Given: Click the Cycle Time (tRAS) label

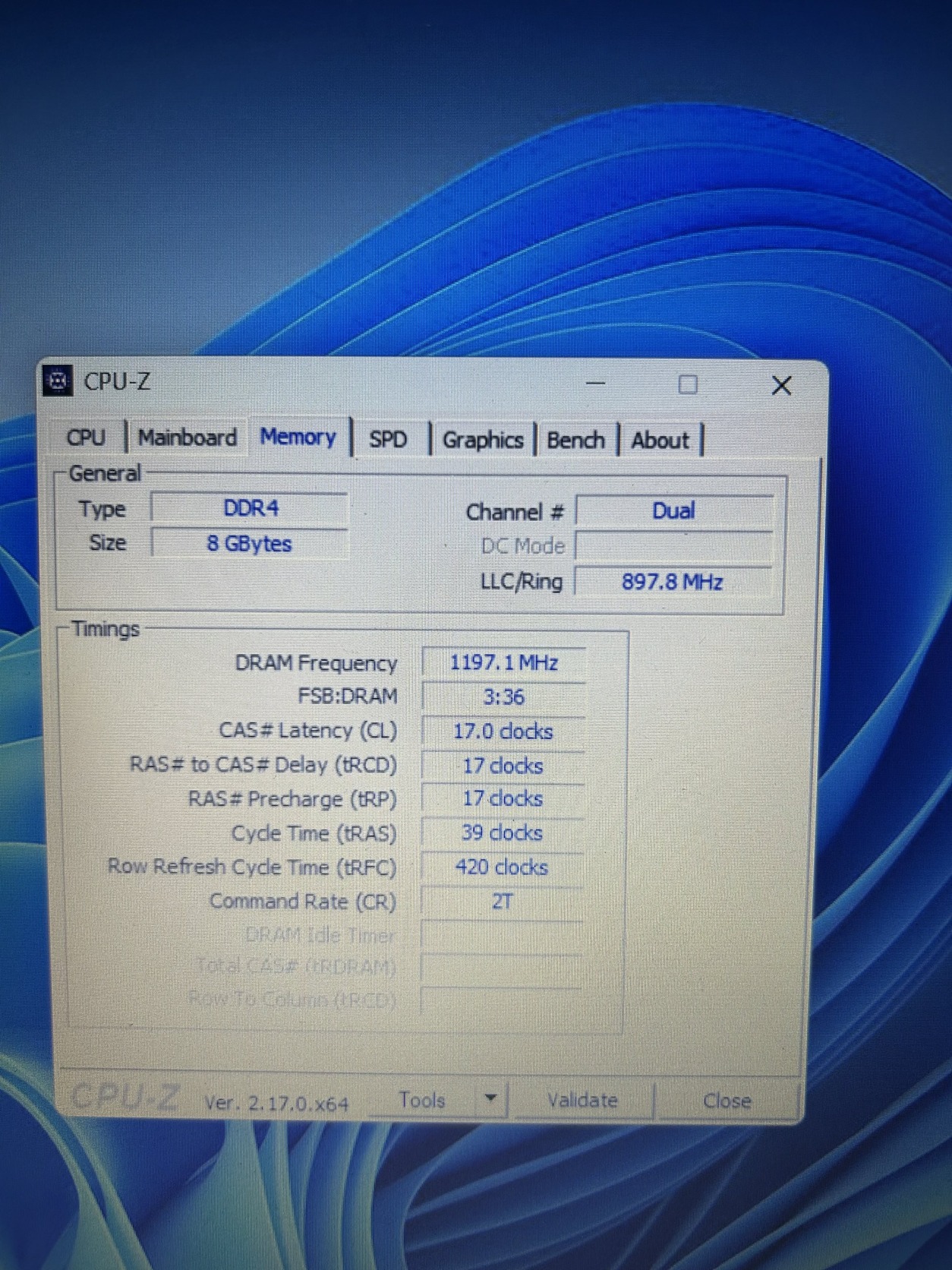Looking at the screenshot, I should [314, 833].
